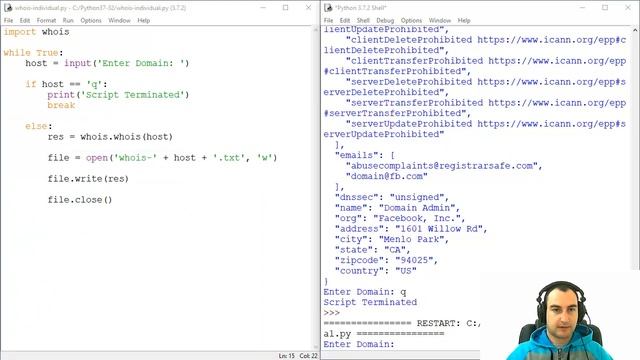Screen dimensions: 640x360
Task: Click the 'else:' line in editor
Action: tap(39, 126)
